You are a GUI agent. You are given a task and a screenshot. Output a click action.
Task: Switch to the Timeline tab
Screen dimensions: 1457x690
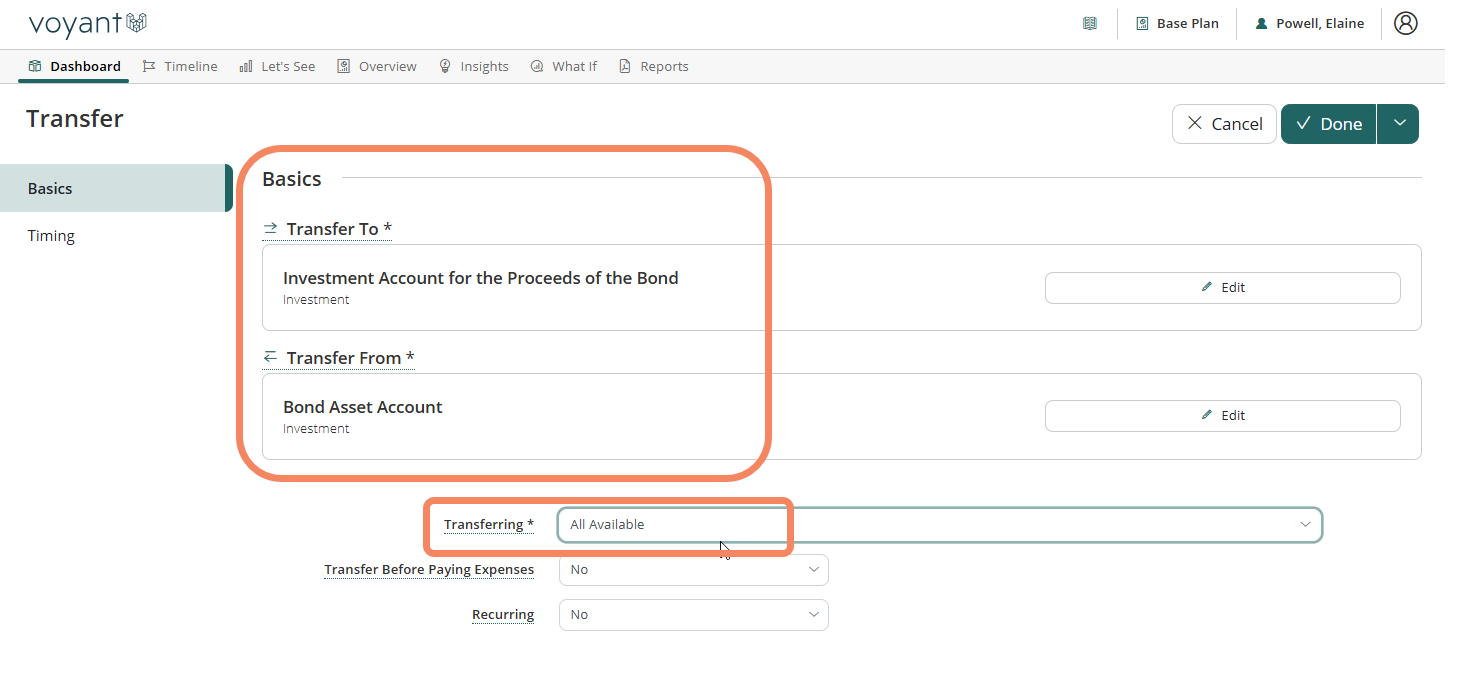pyautogui.click(x=180, y=66)
